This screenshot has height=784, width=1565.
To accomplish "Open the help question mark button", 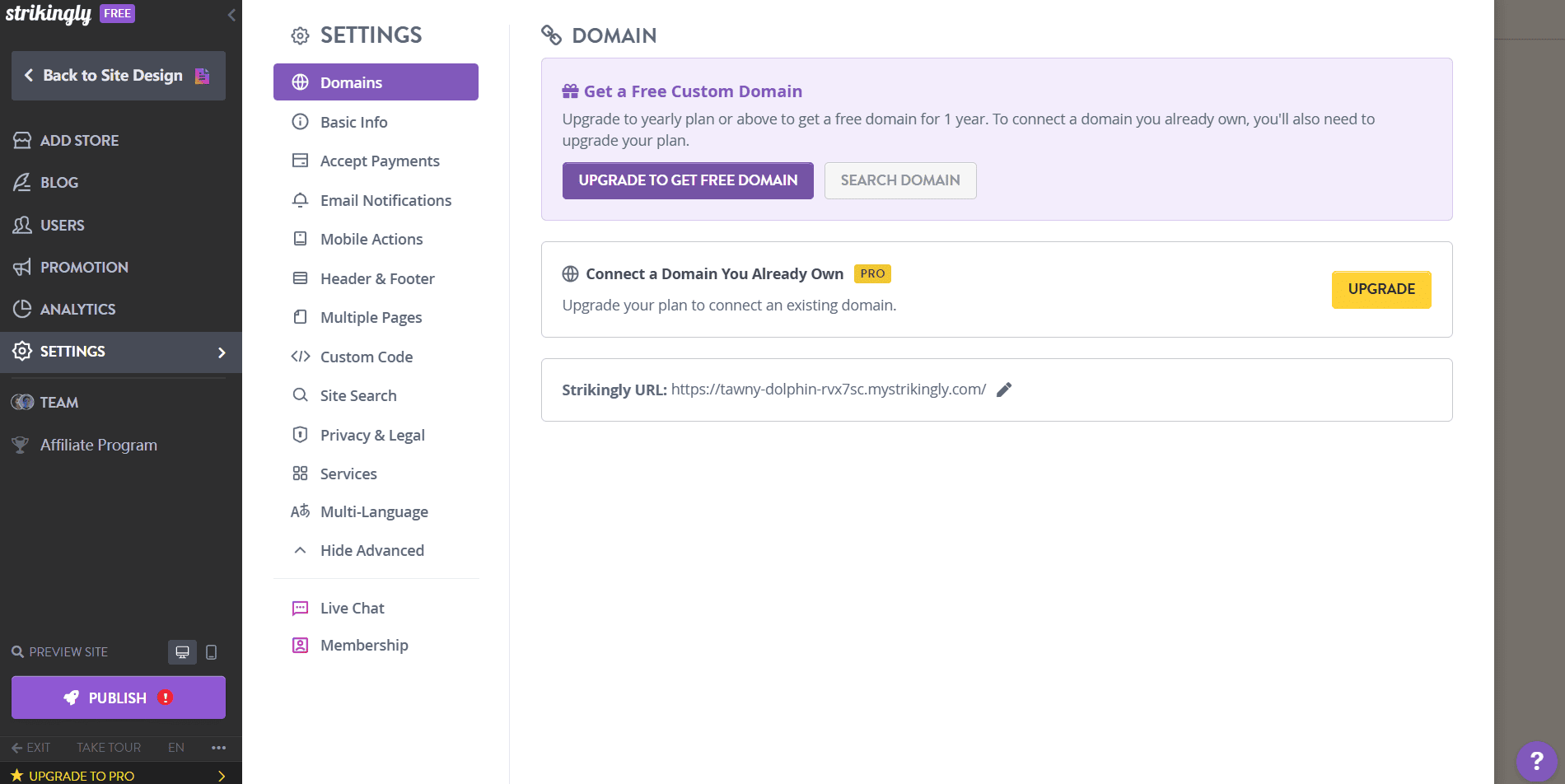I will [1536, 761].
